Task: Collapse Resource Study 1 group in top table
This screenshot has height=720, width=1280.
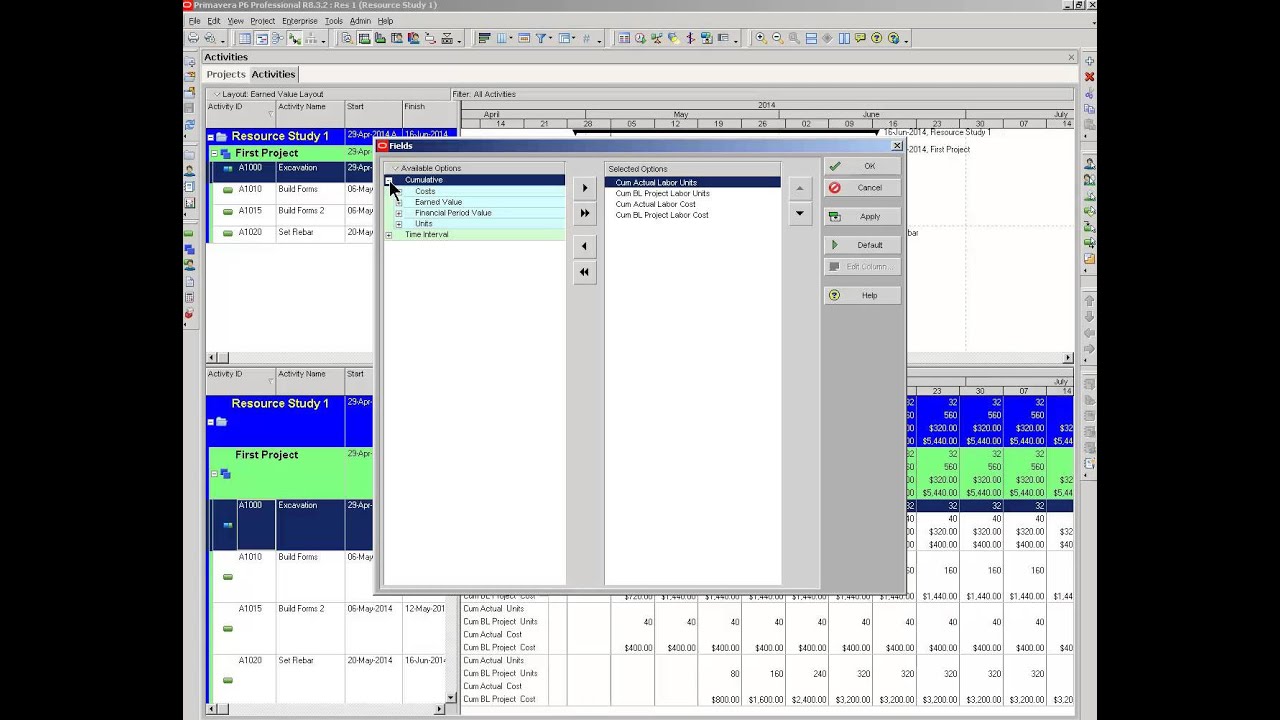Action: 211,137
